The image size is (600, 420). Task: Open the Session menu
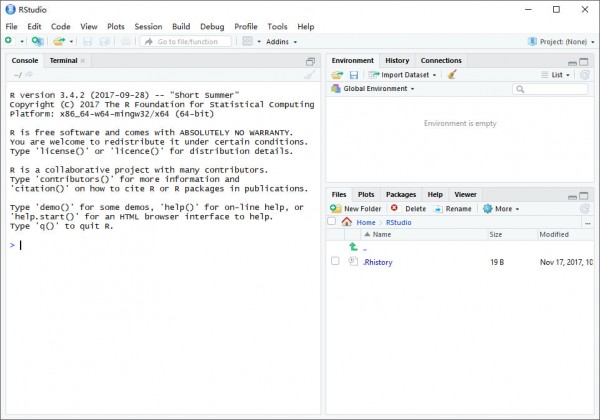point(148,26)
